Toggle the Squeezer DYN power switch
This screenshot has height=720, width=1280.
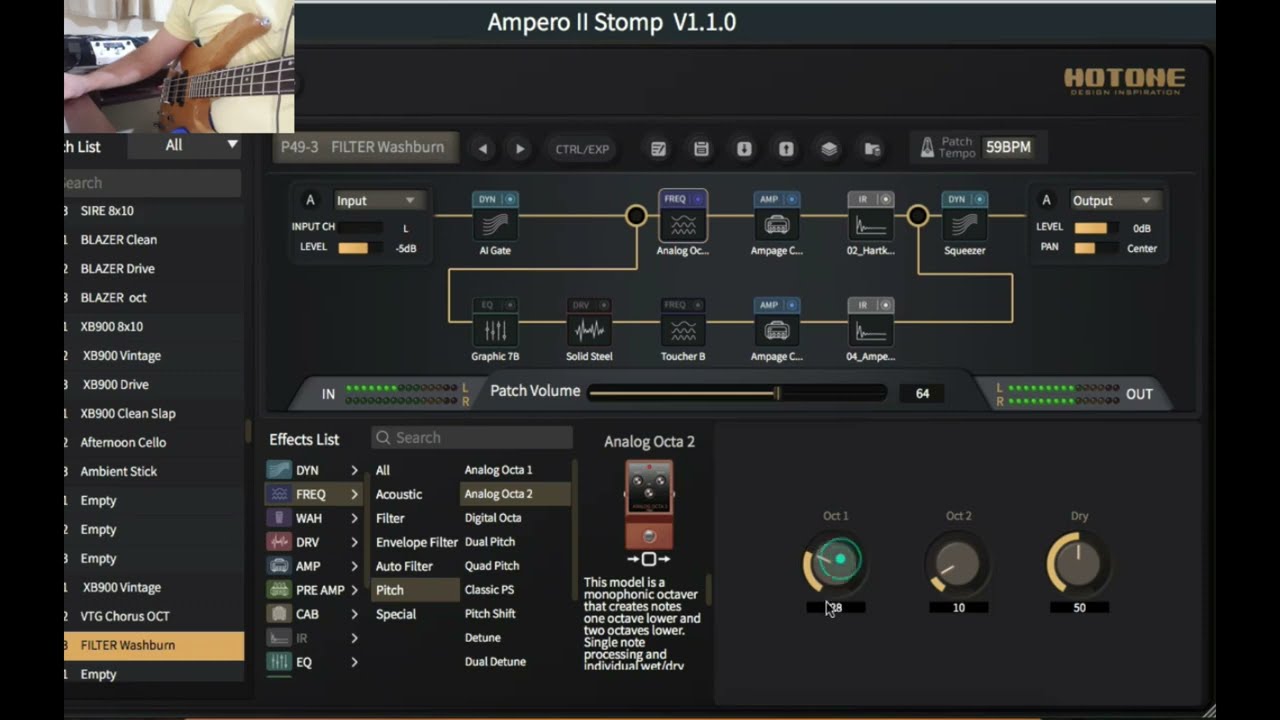[980, 199]
